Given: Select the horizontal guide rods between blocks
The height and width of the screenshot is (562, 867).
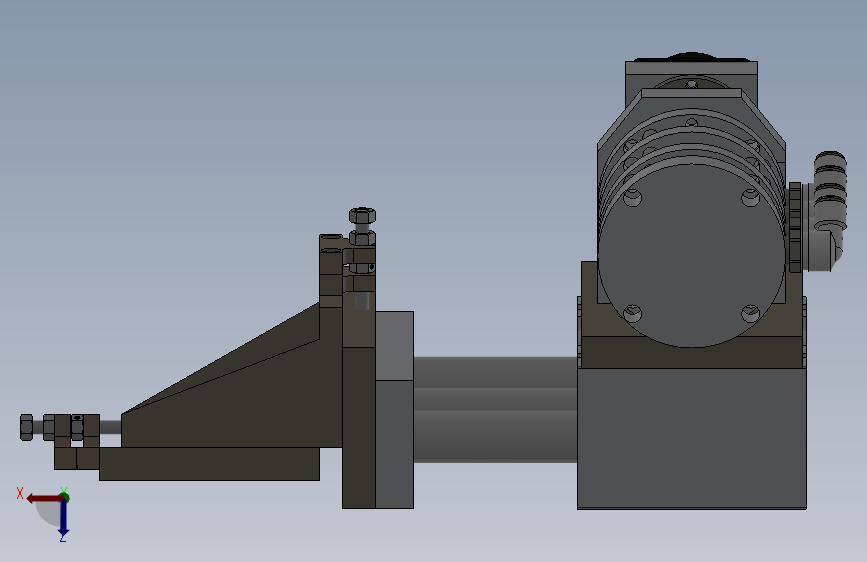Looking at the screenshot, I should coord(495,409).
